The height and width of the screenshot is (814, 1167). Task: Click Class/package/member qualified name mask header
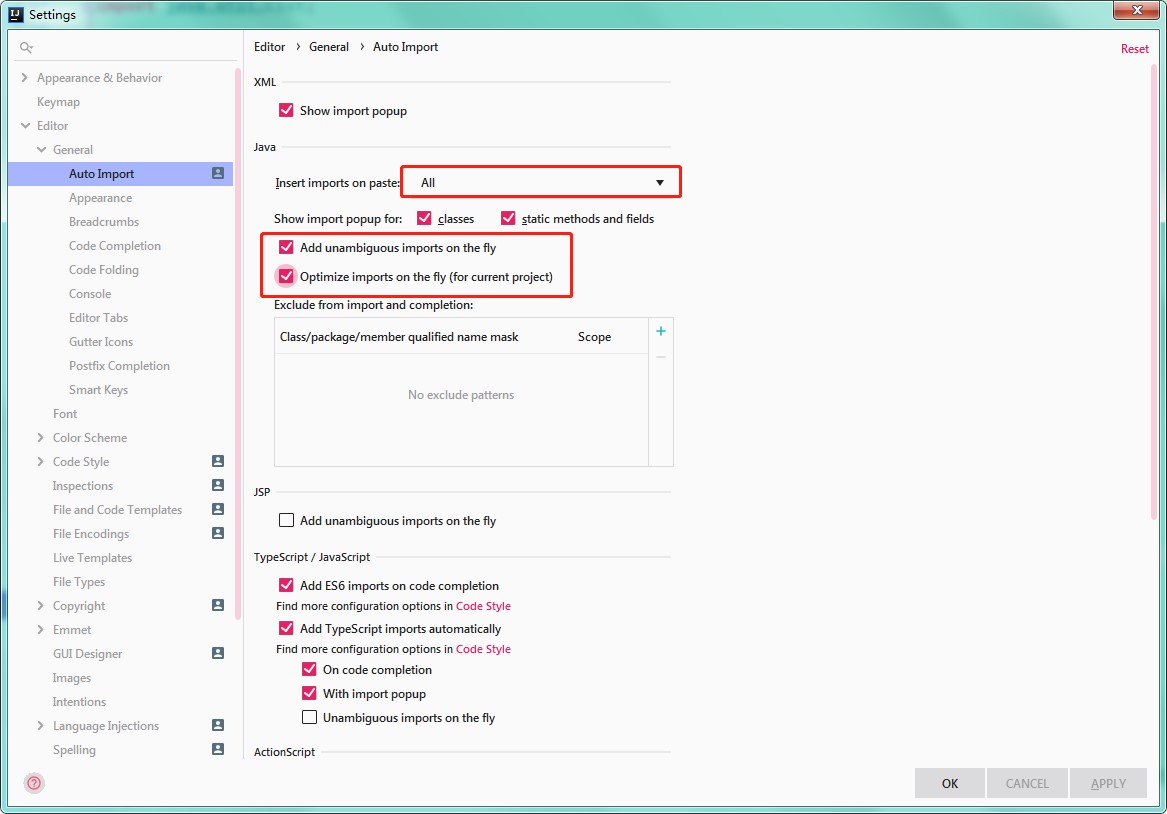click(399, 336)
